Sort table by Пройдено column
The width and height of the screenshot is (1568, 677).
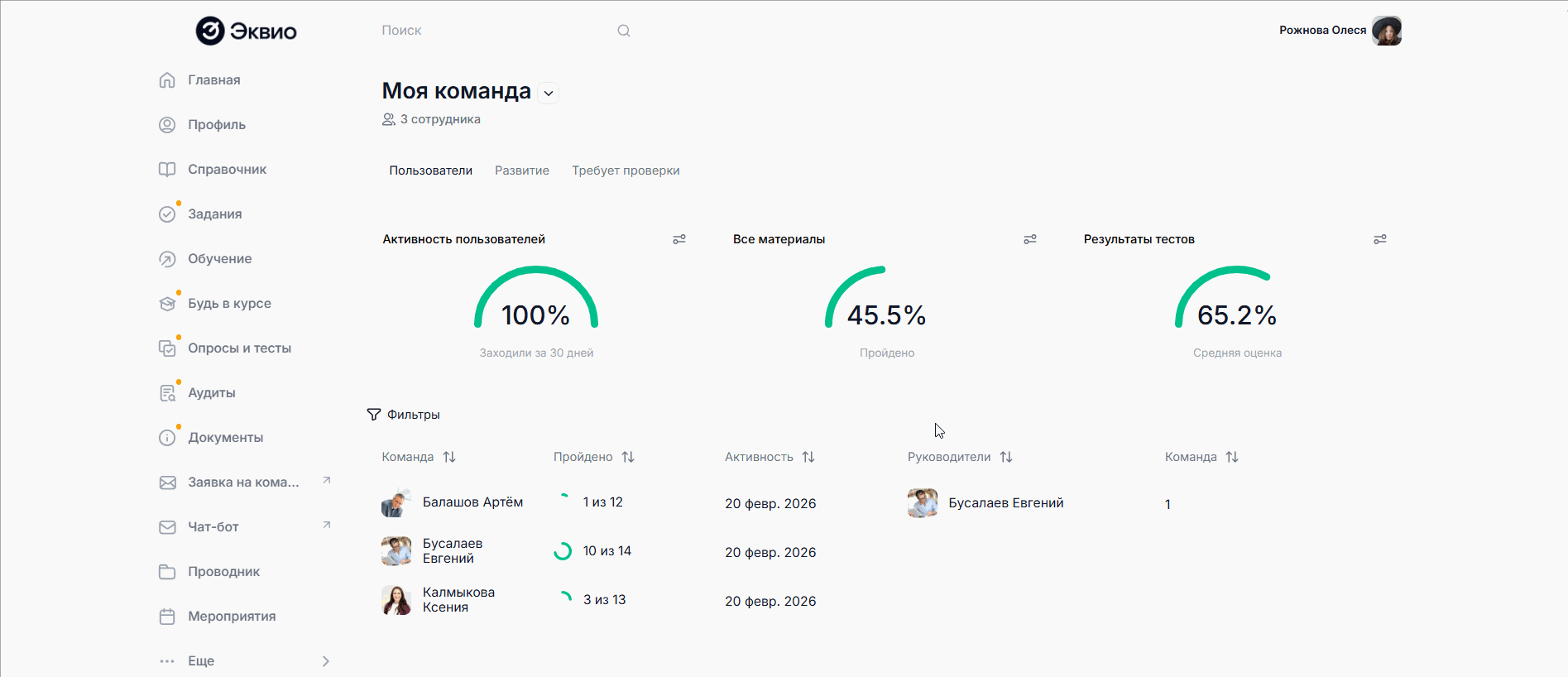(628, 457)
